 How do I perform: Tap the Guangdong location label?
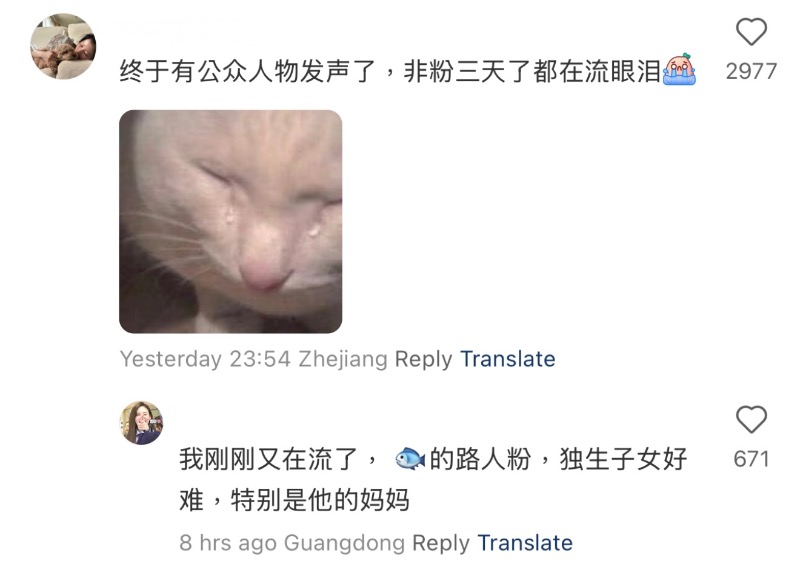click(x=344, y=543)
